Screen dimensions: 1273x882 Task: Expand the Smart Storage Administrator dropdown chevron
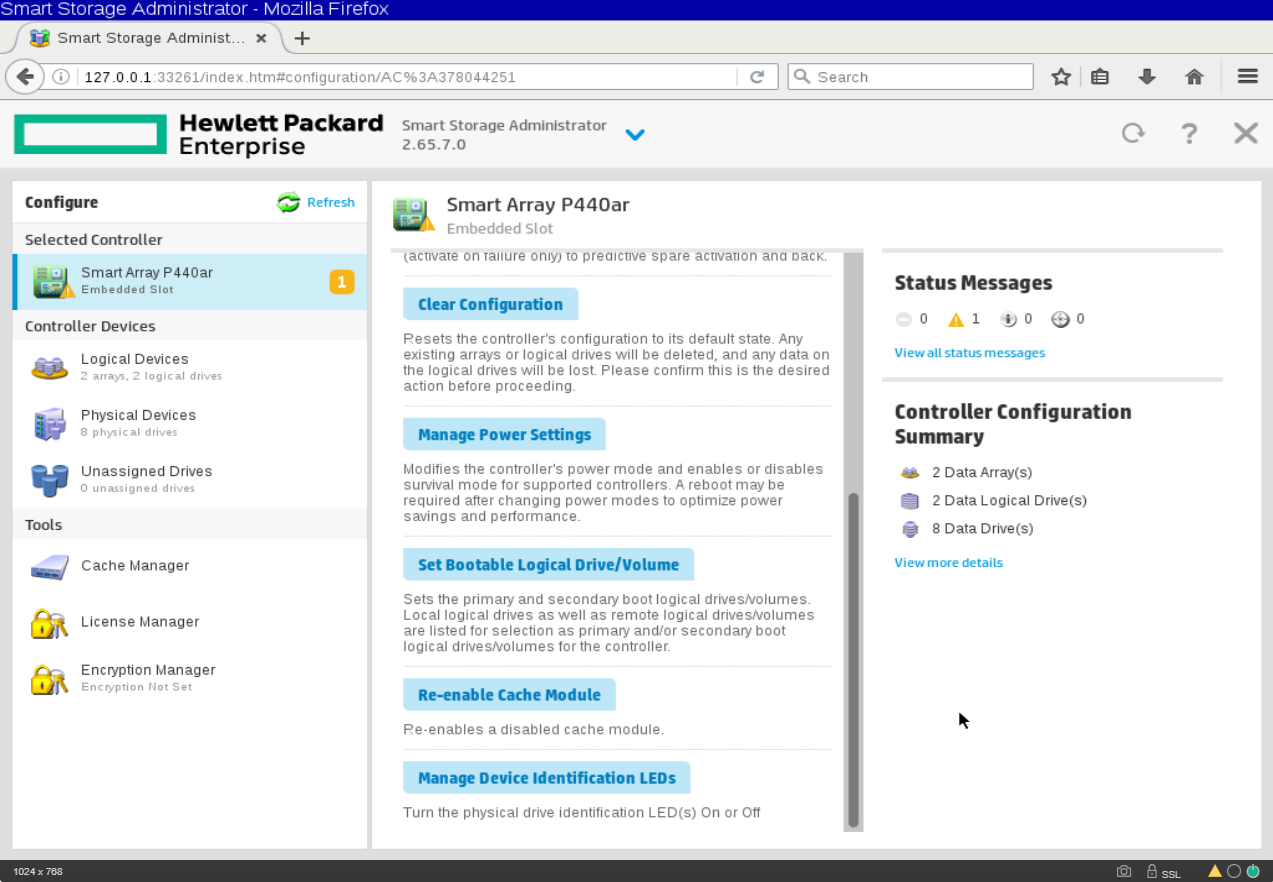coord(635,134)
